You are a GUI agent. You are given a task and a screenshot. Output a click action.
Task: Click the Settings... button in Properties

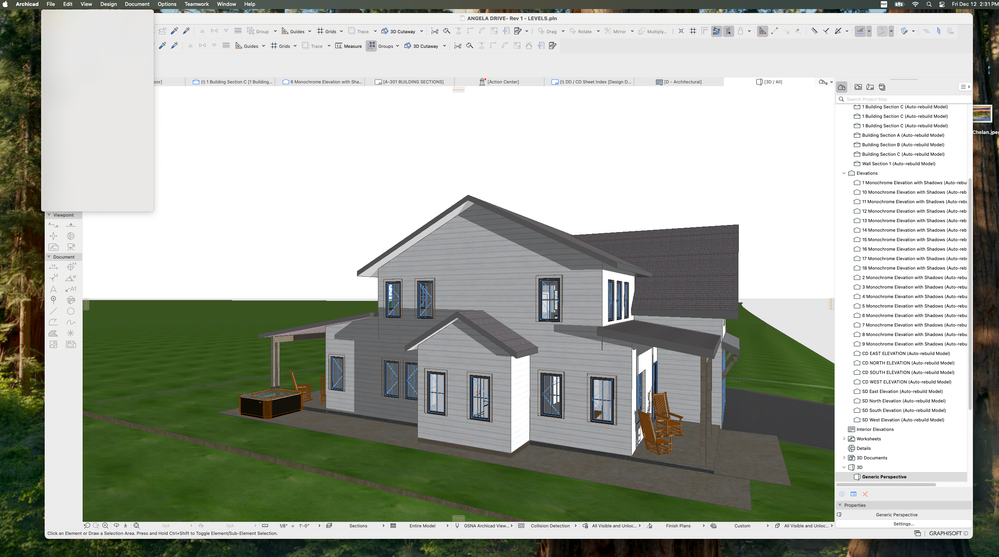point(903,524)
